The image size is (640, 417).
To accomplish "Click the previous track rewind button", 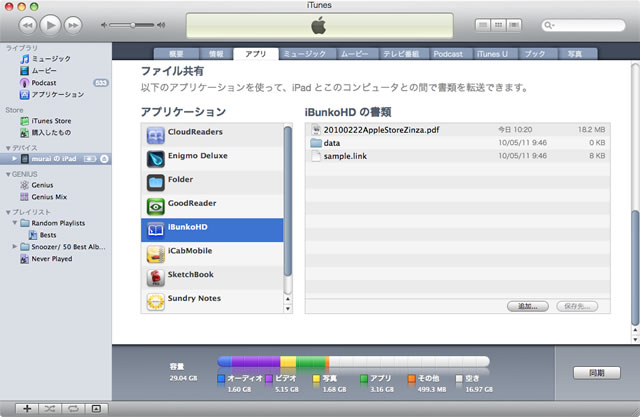I will click(28, 25).
